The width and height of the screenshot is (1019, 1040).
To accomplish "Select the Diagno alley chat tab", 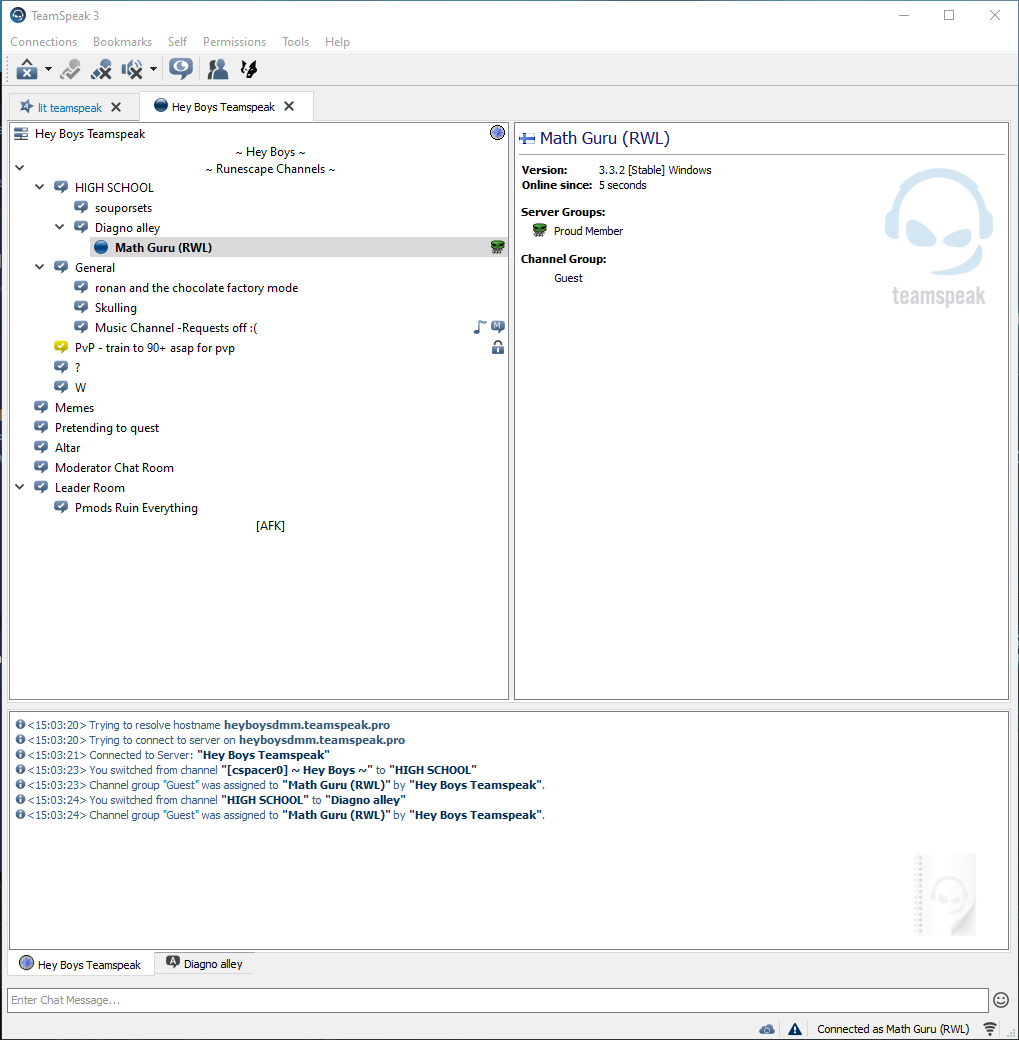I will [x=204, y=964].
